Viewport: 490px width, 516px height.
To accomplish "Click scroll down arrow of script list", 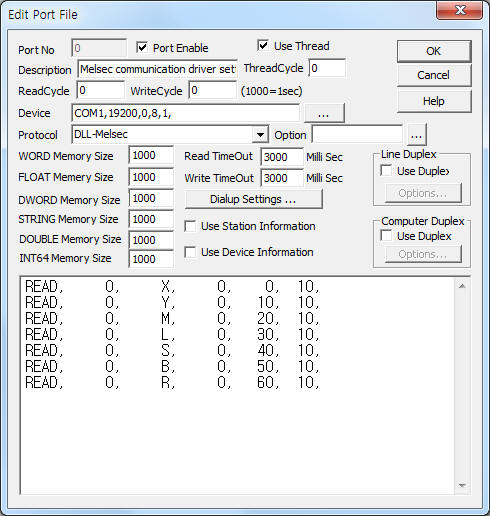I will [x=462, y=485].
